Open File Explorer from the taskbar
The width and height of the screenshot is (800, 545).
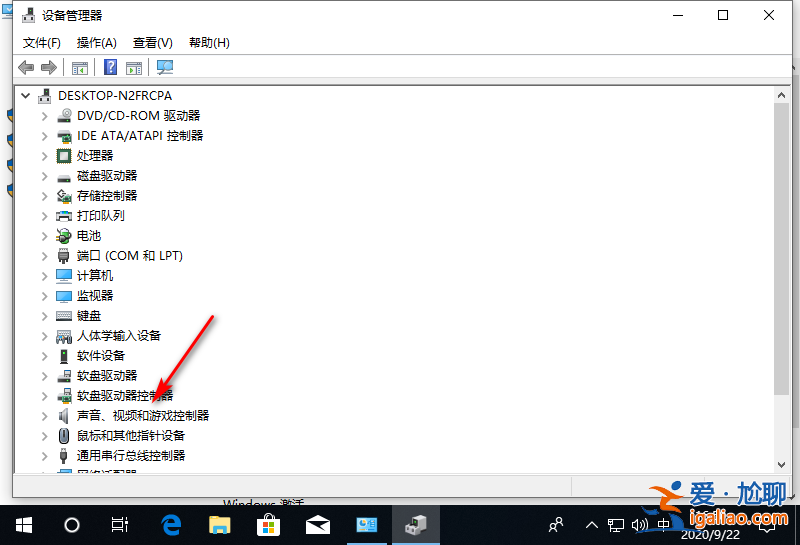tap(220, 525)
